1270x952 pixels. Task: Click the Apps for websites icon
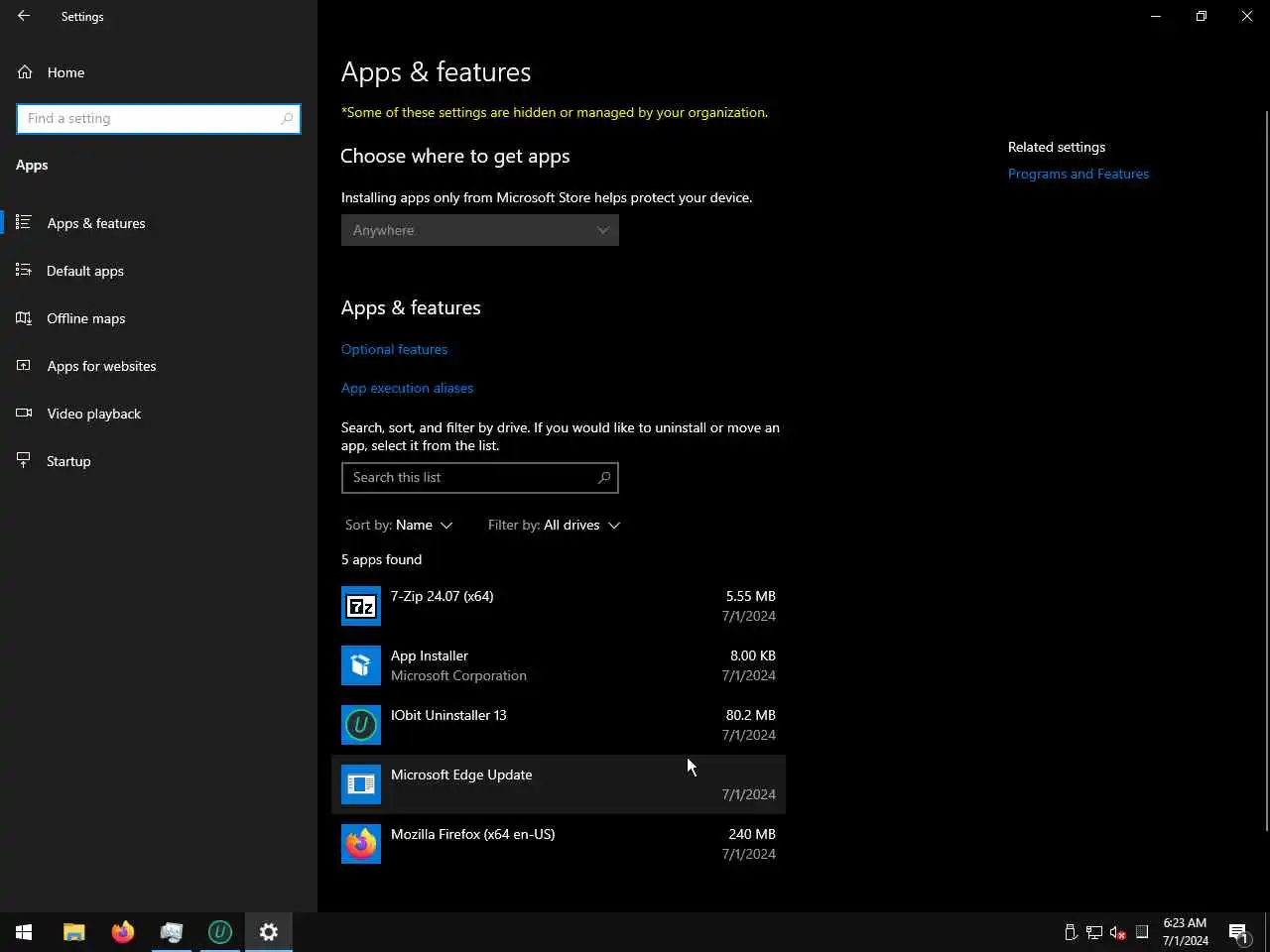pos(24,365)
